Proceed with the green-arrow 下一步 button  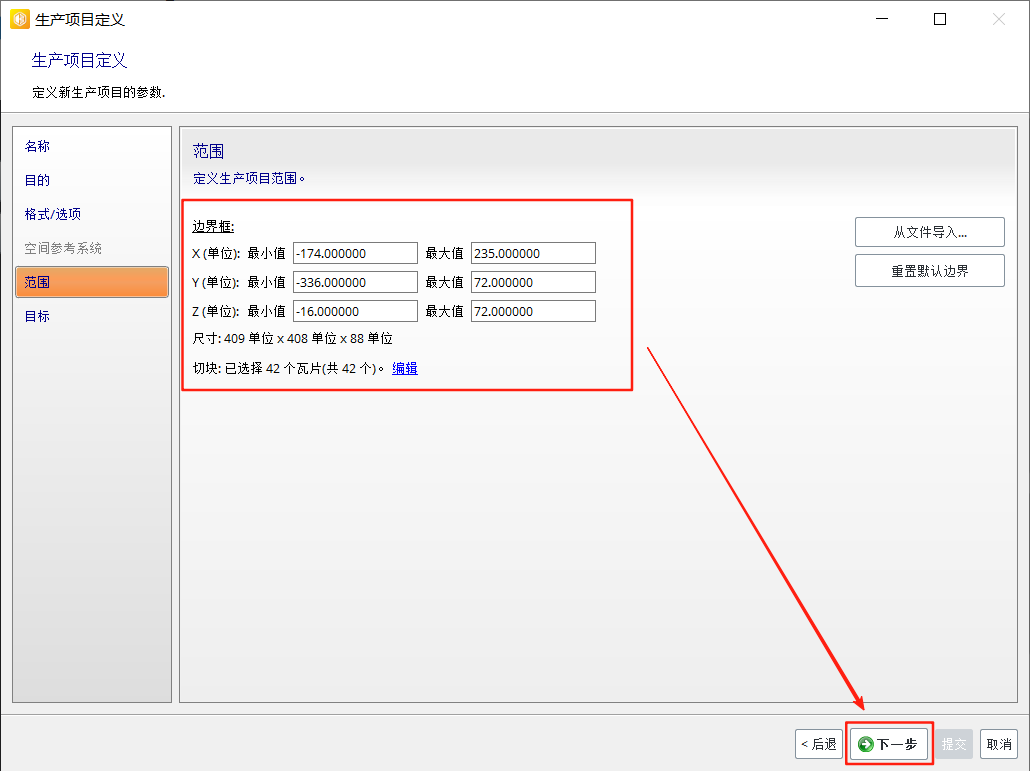coord(889,744)
